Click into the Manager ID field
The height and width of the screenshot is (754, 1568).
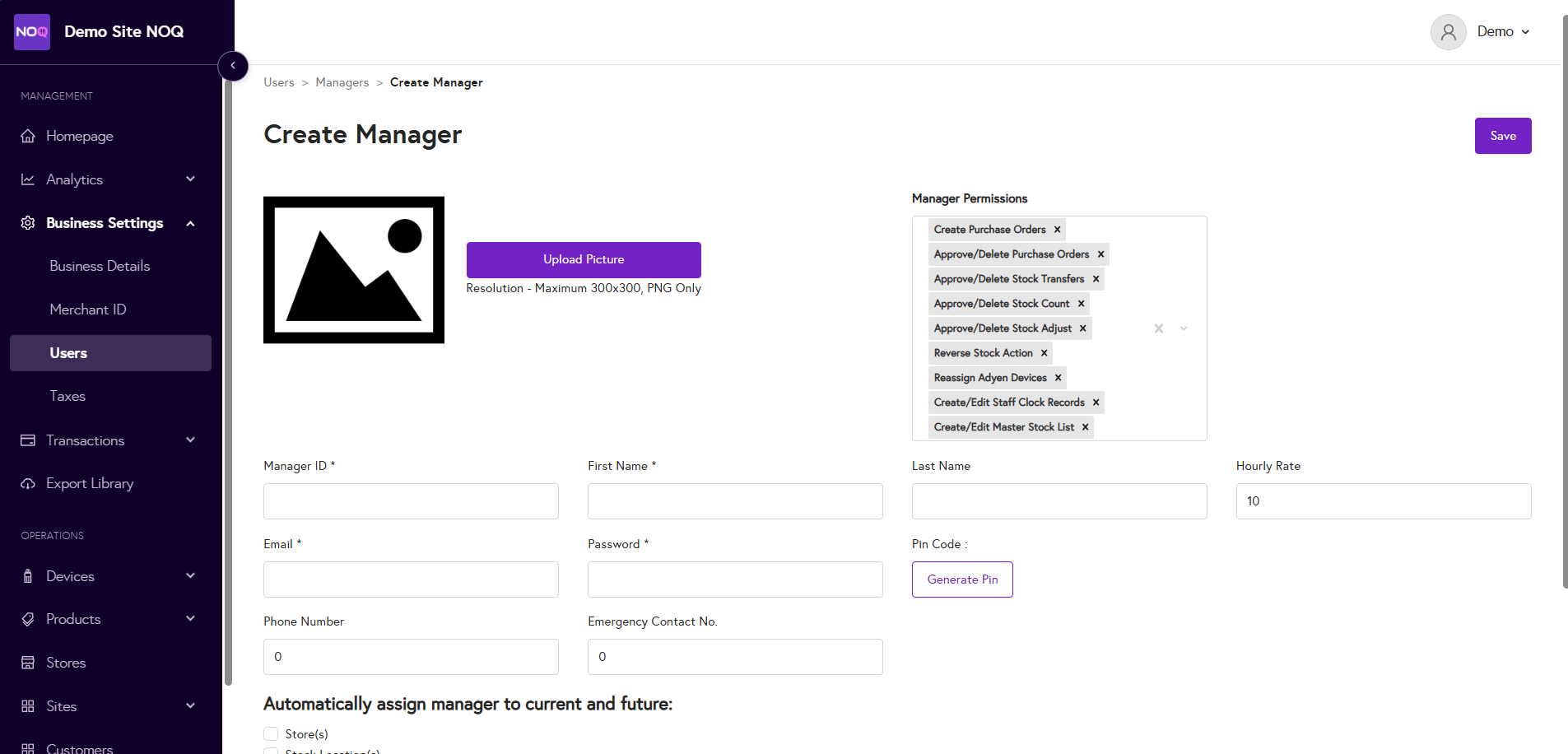411,501
